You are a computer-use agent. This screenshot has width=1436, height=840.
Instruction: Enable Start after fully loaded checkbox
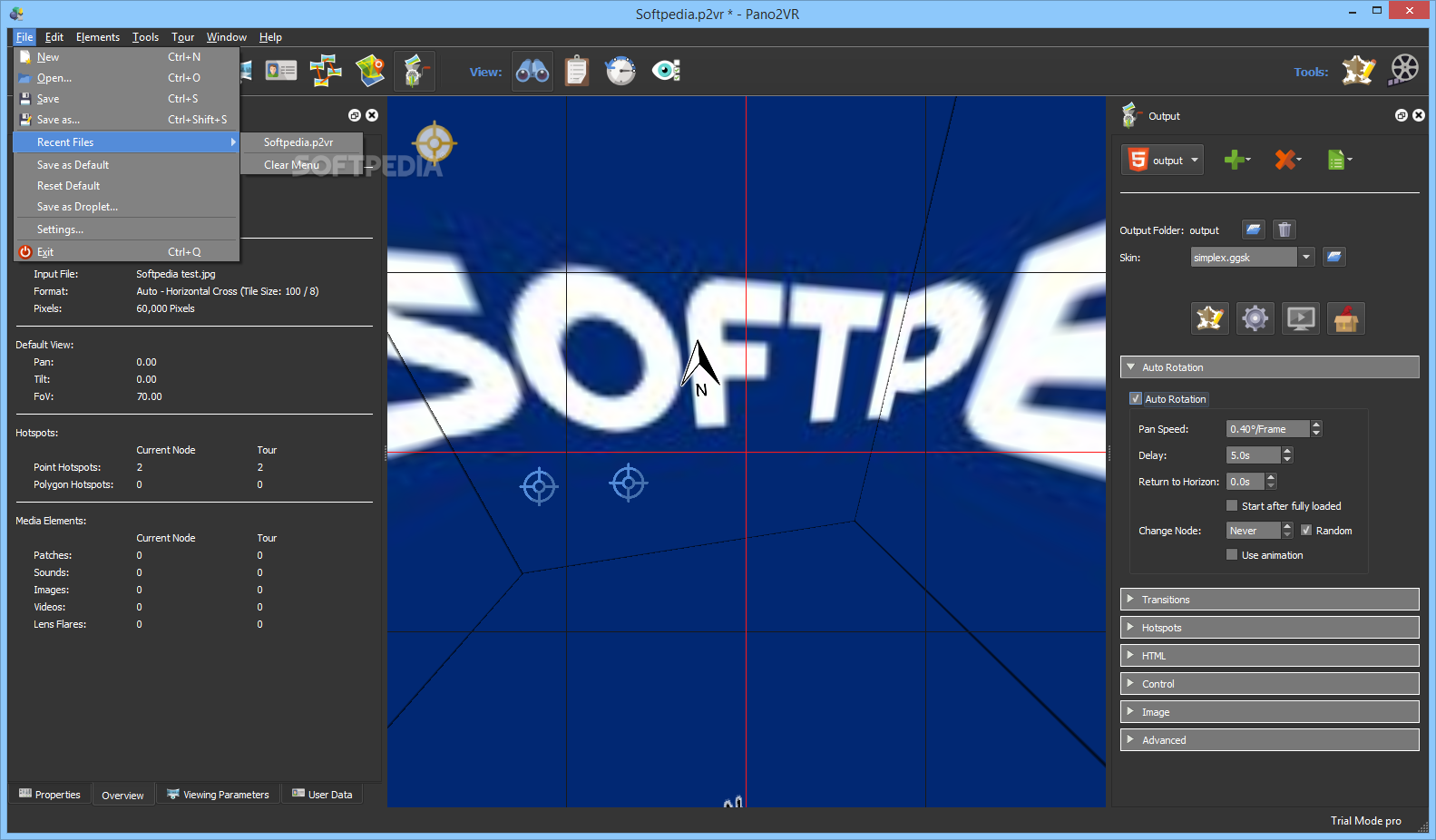tap(1232, 505)
